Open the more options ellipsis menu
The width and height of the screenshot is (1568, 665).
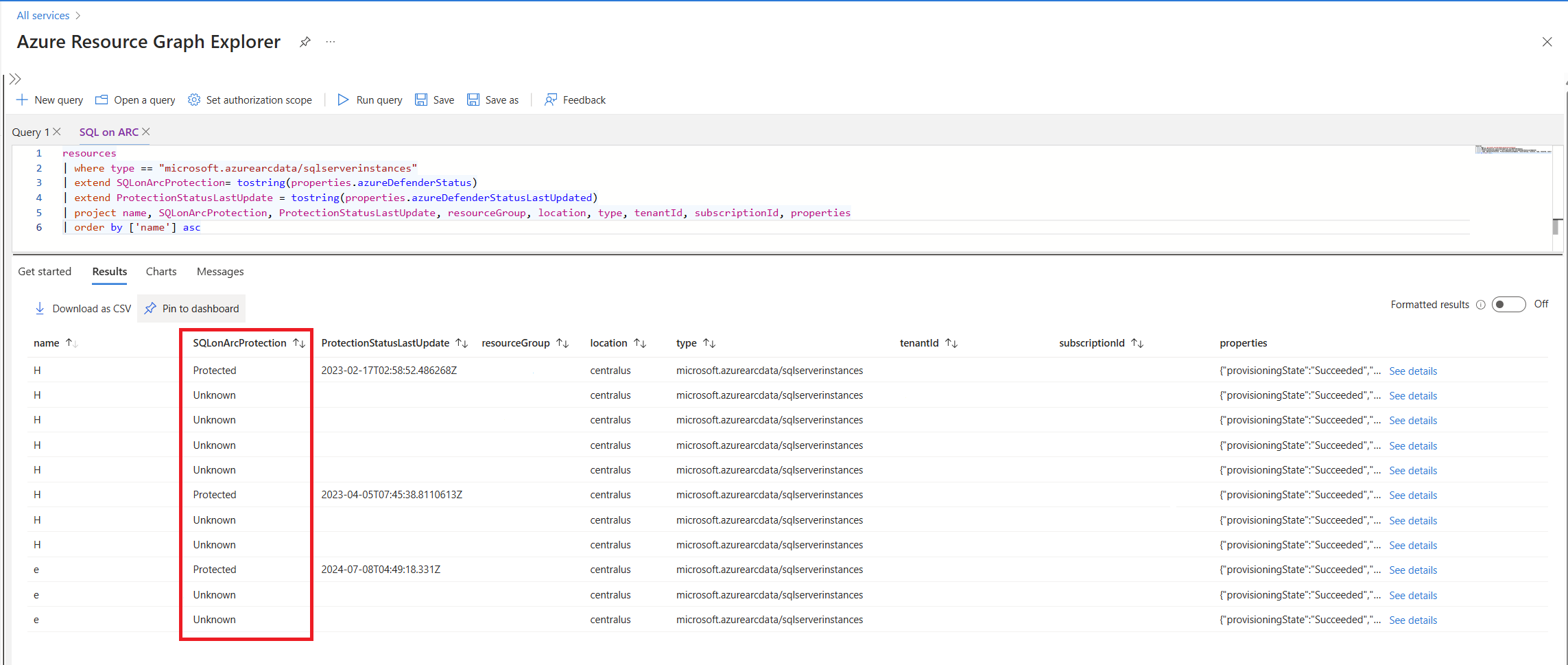pyautogui.click(x=331, y=42)
